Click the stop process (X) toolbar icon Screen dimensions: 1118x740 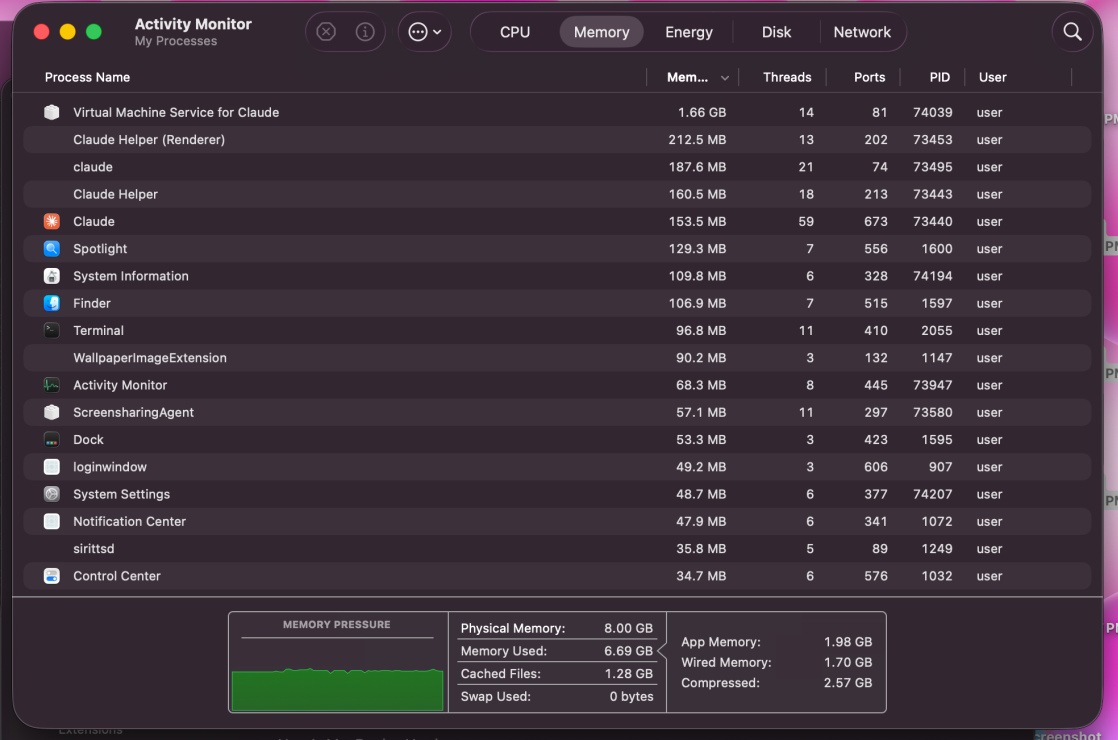[x=326, y=31]
